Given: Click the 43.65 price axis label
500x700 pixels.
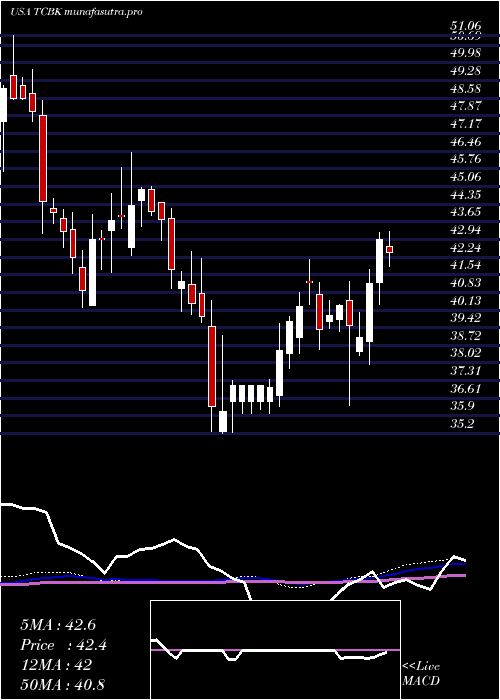Looking at the screenshot, I should (x=465, y=212).
